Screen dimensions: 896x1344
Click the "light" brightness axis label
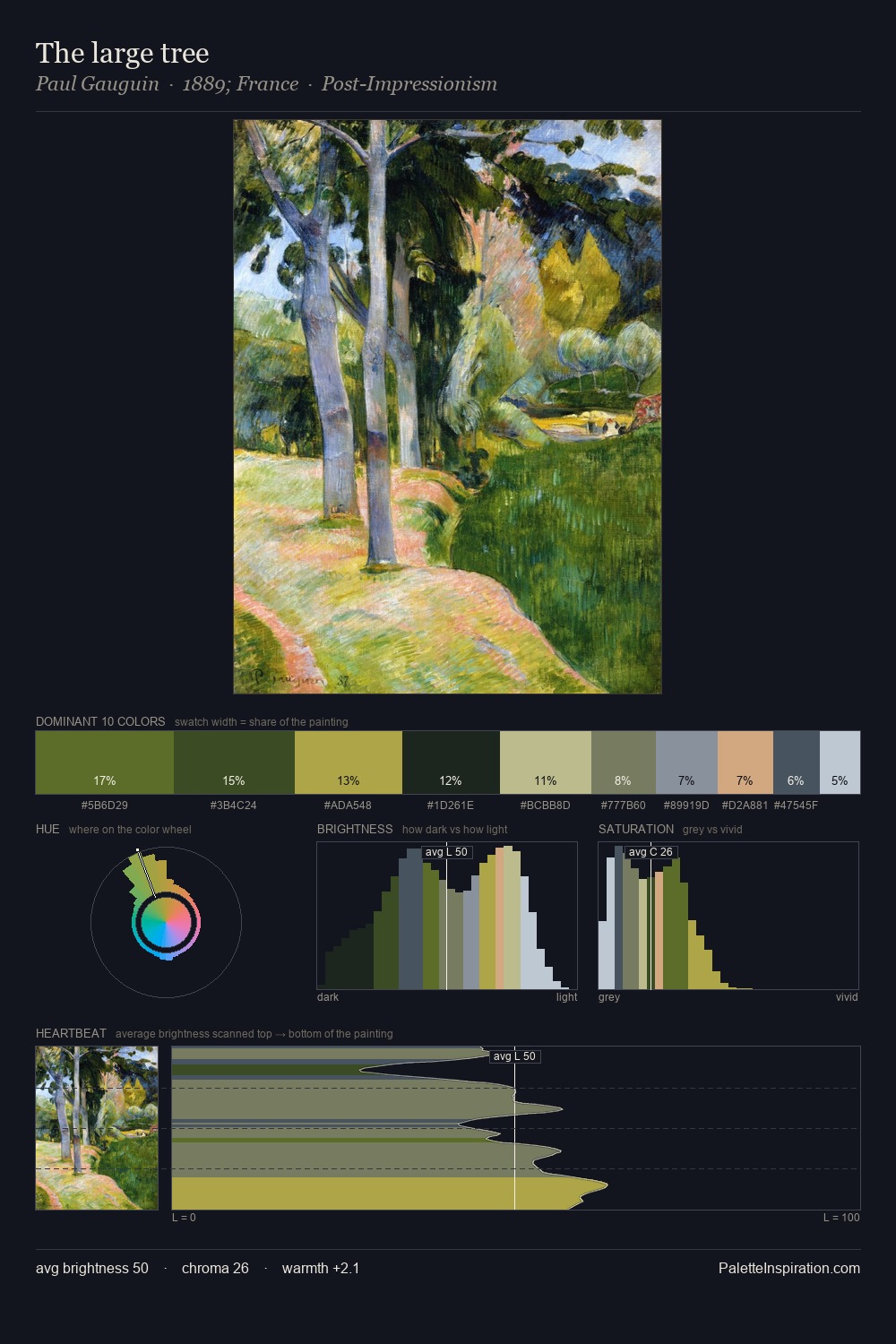[567, 997]
